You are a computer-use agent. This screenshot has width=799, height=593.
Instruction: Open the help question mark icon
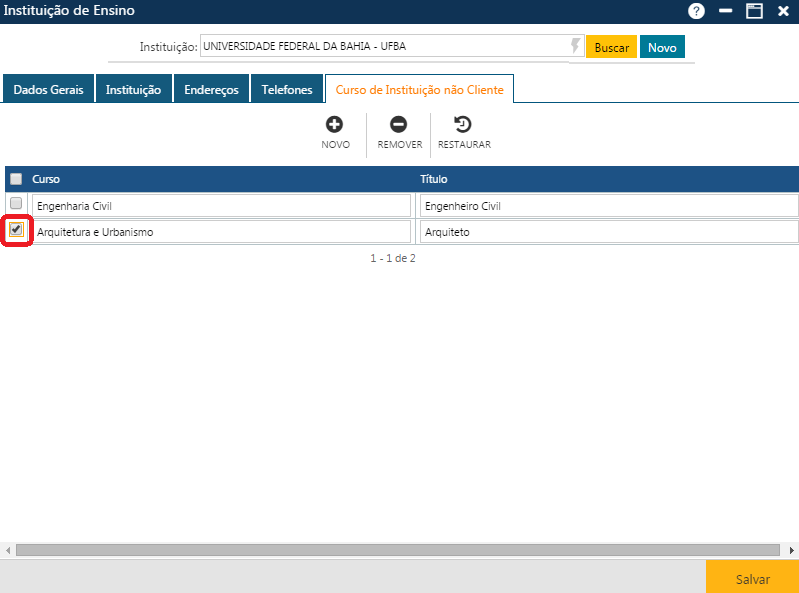[696, 11]
